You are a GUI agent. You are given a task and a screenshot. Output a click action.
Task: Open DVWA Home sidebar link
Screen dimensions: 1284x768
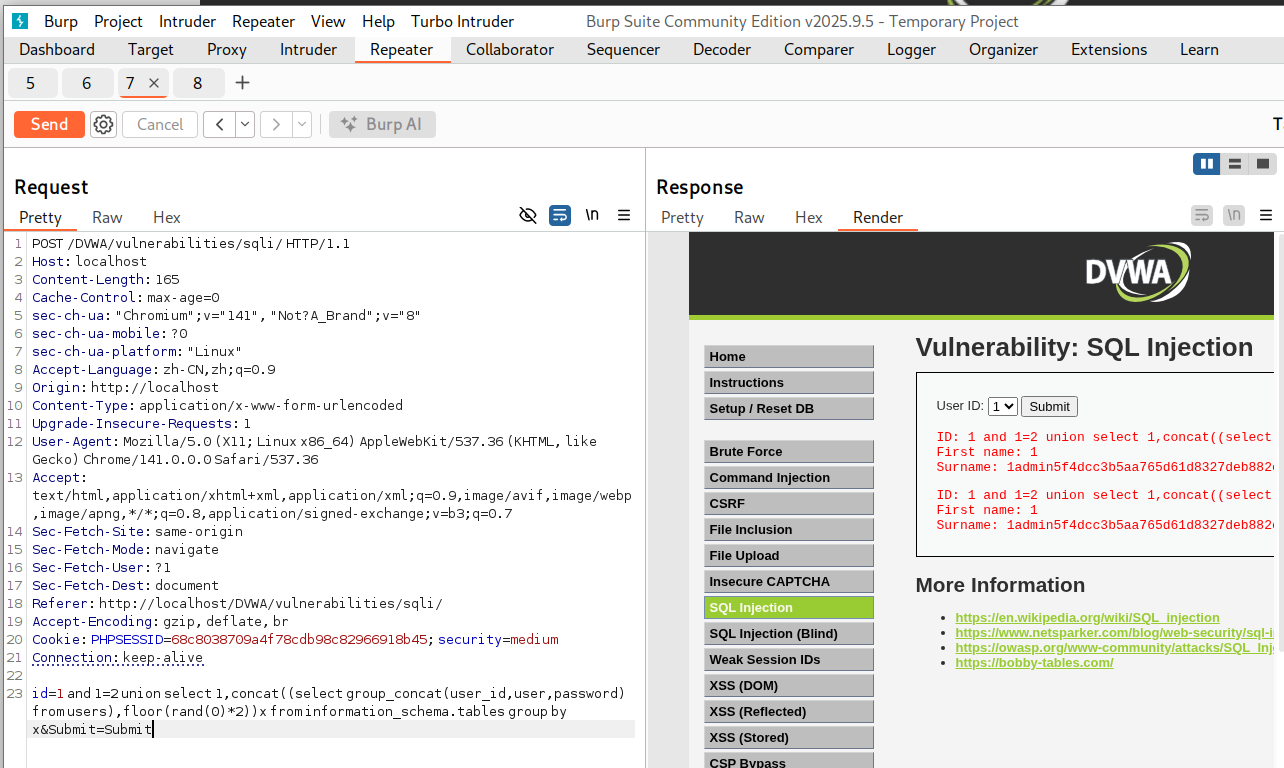(788, 356)
